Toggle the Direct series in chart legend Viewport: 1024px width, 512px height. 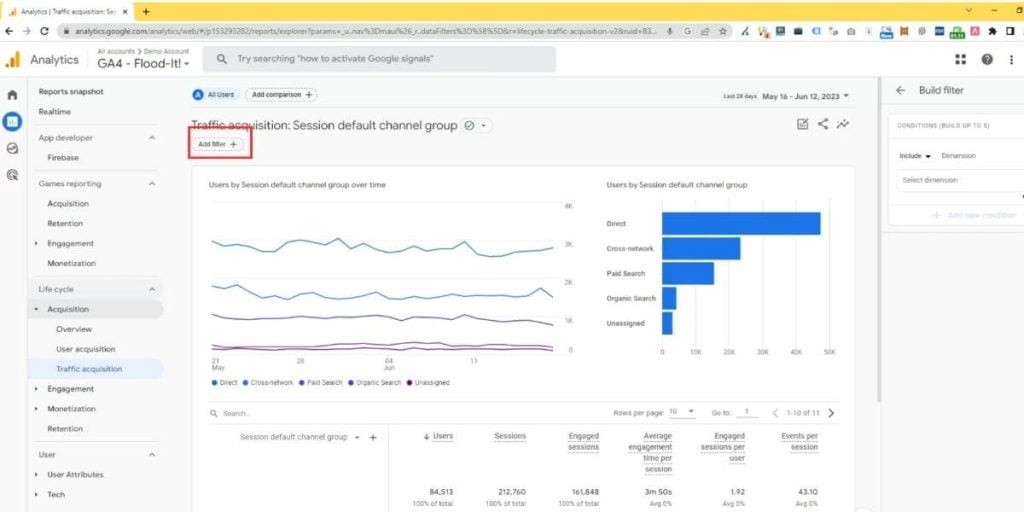224,383
